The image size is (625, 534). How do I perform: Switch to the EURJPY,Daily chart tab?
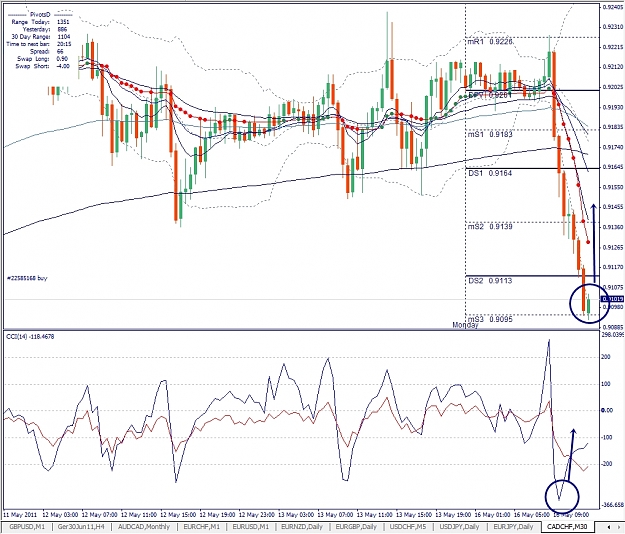(x=513, y=527)
